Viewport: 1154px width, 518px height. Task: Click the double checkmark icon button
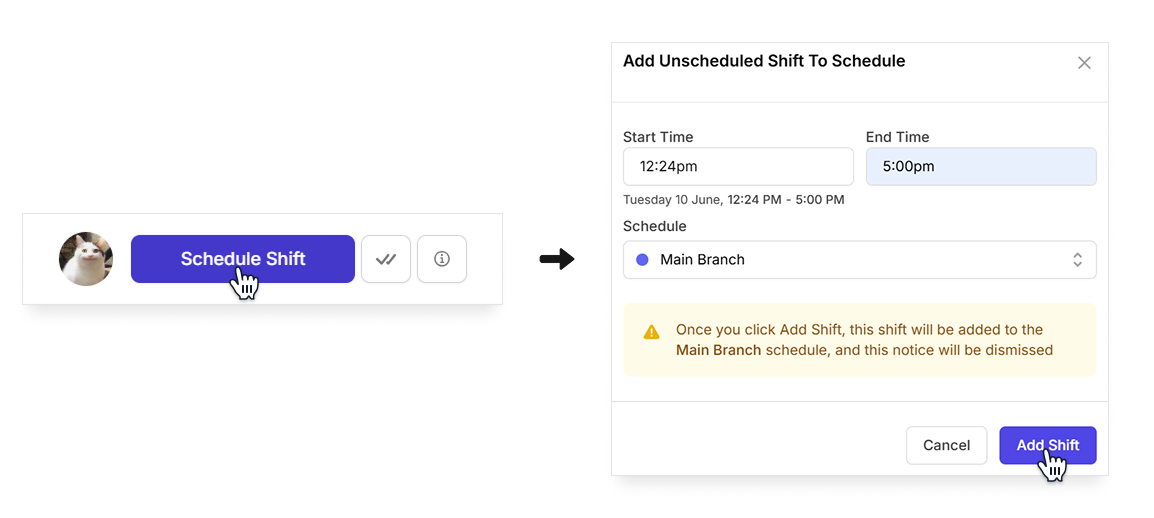[x=386, y=259]
